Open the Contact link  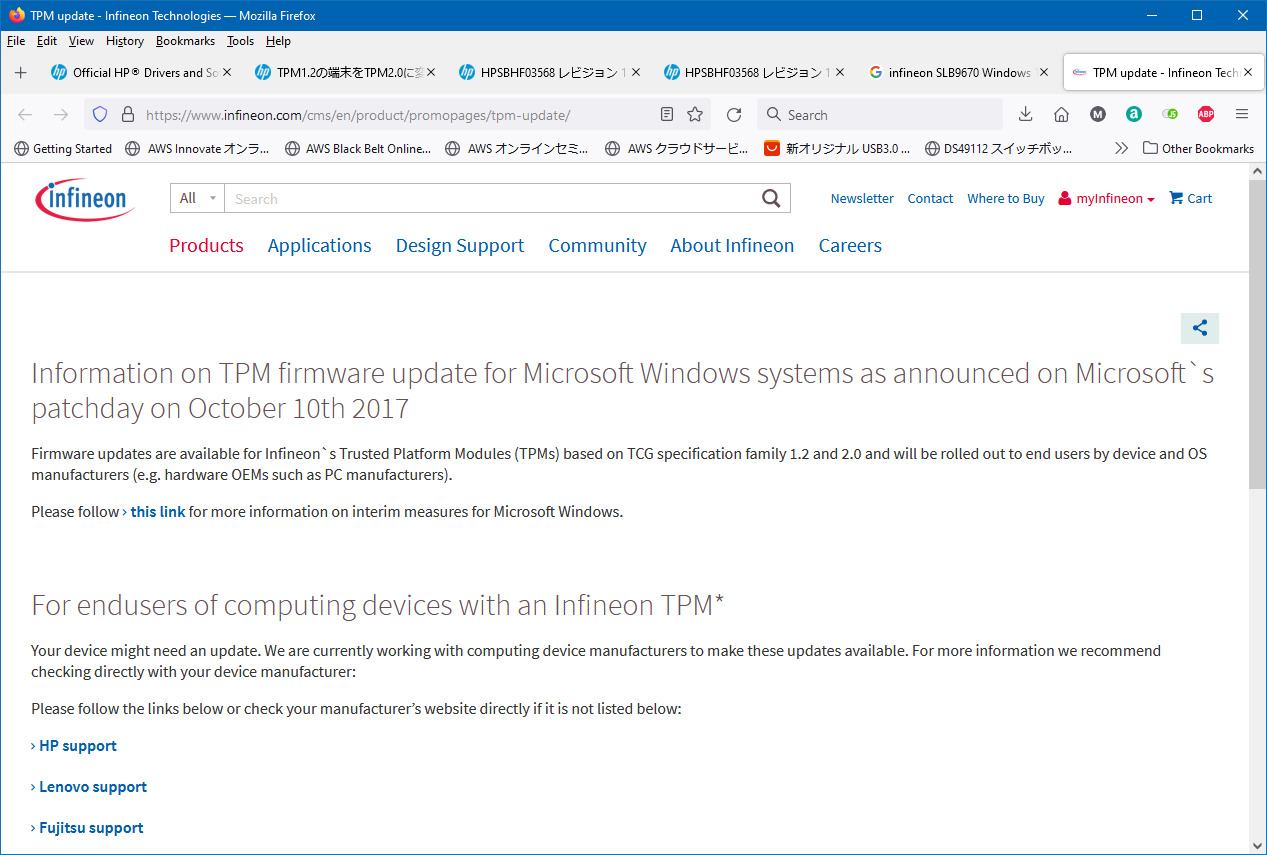[930, 198]
